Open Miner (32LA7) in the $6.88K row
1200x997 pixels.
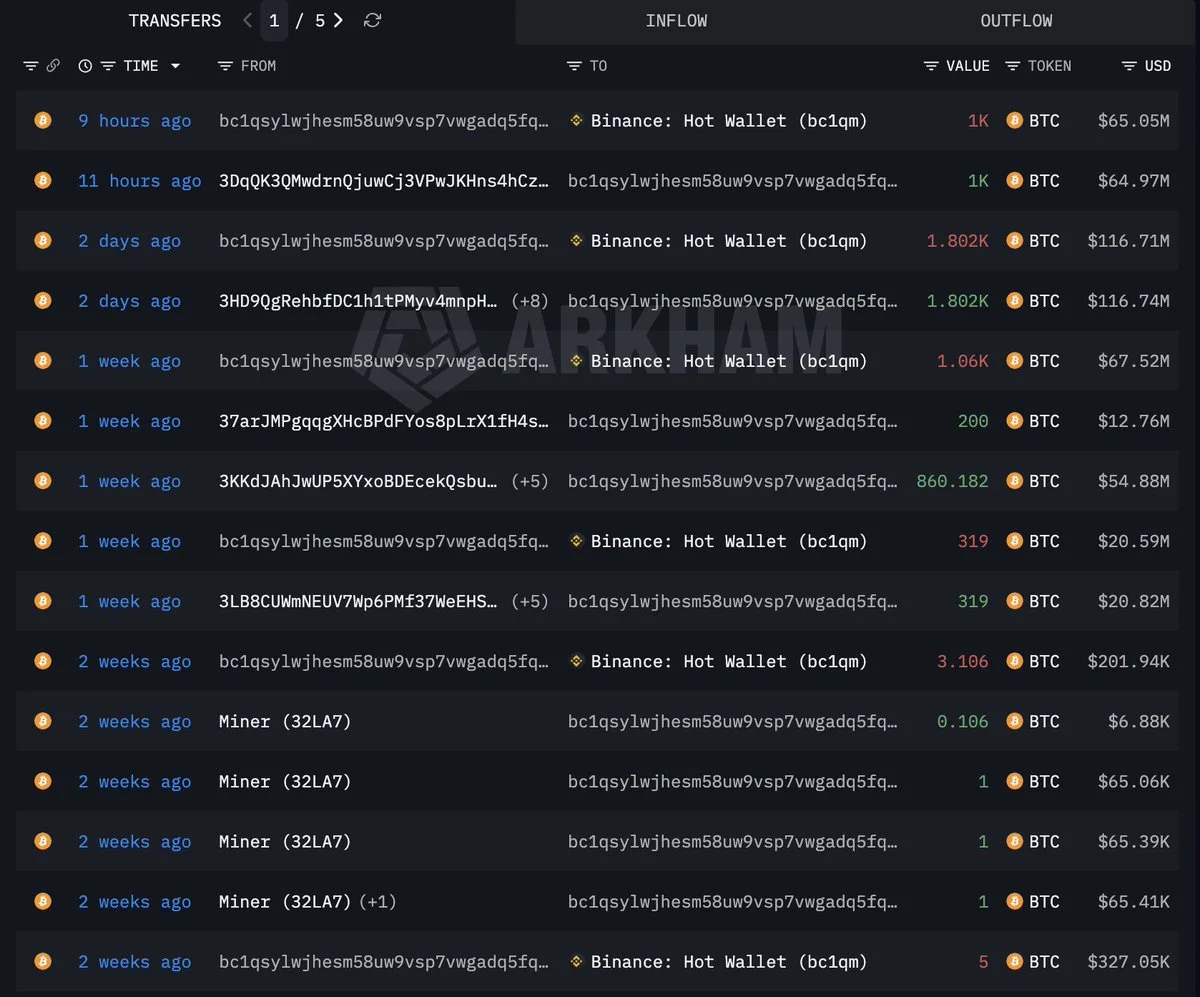coord(285,721)
